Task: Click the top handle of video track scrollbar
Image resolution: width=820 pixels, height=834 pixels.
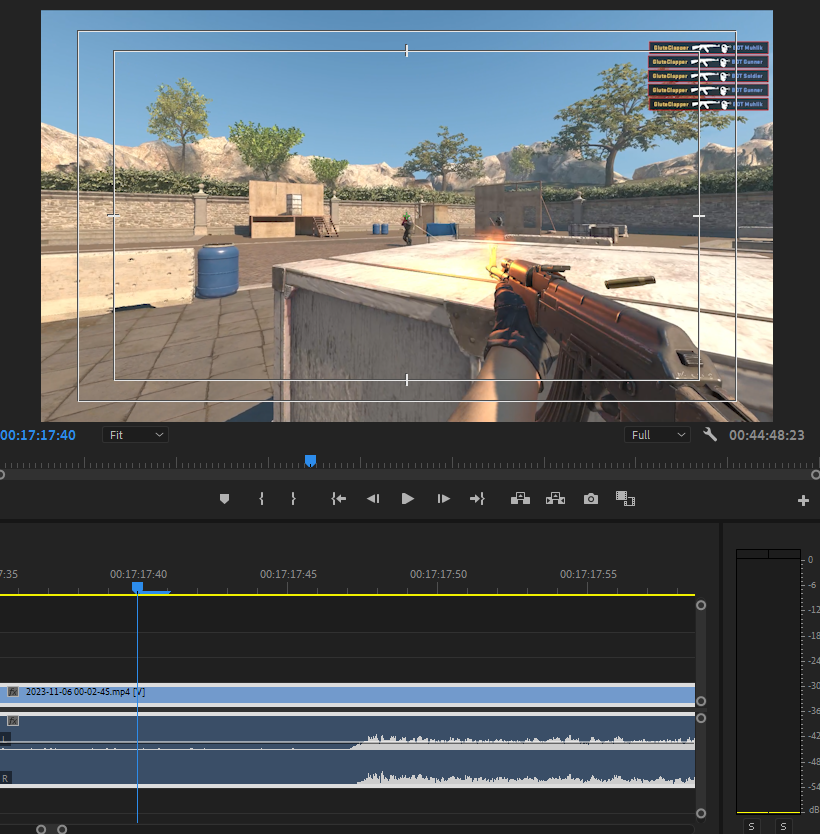Action: pos(701,605)
